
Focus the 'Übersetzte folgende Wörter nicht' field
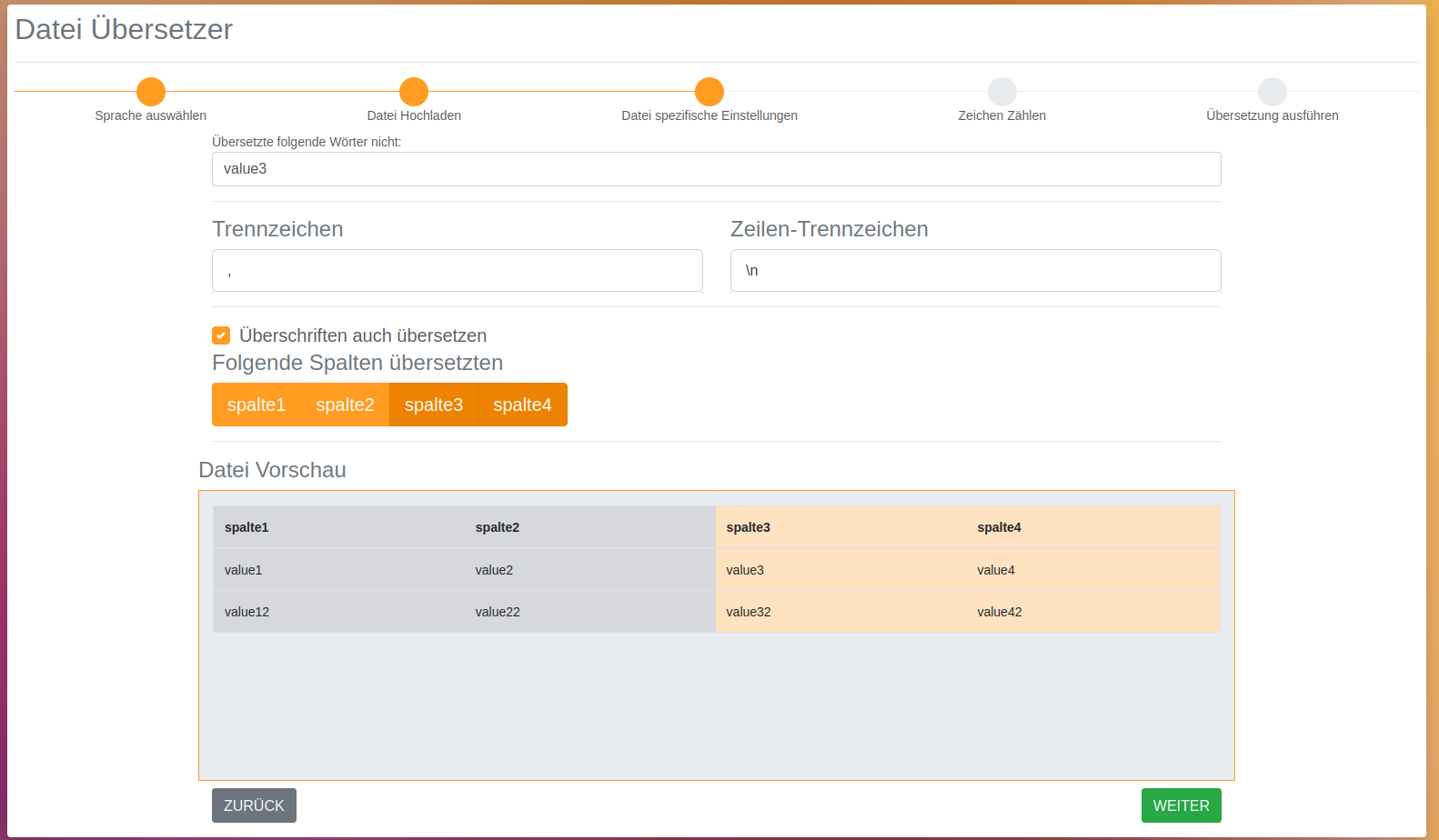tap(716, 169)
